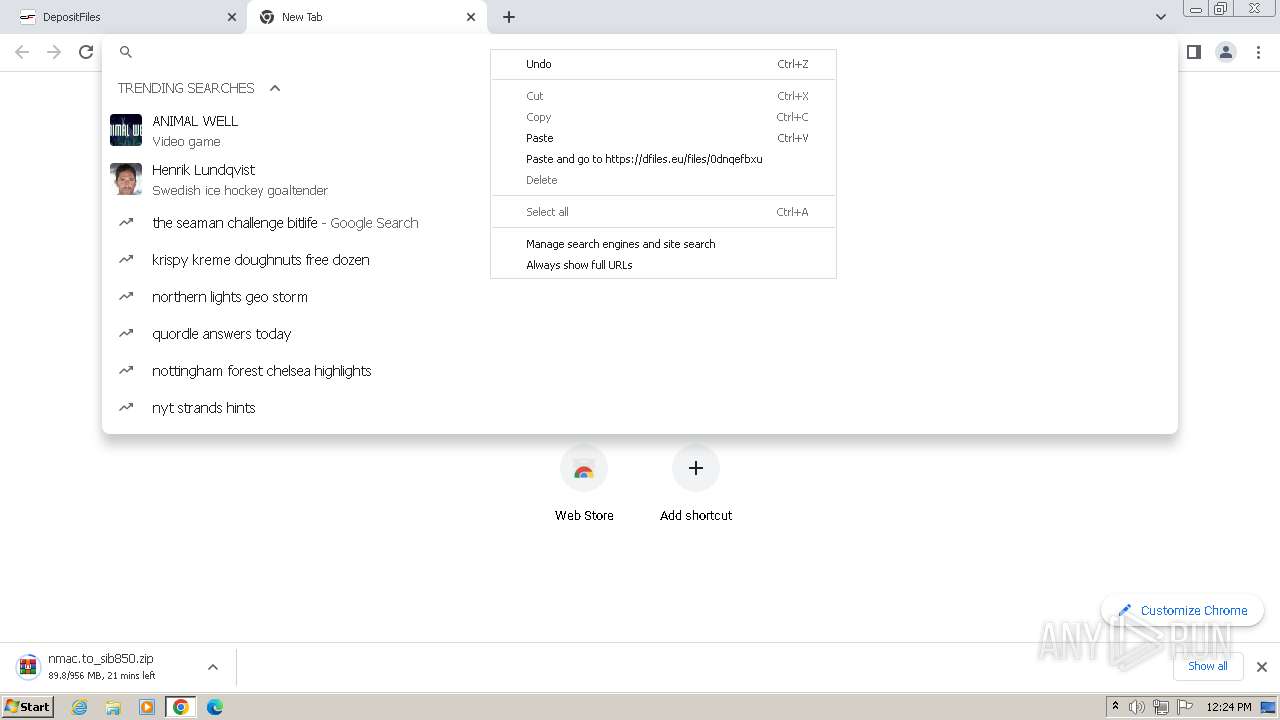Open the volume speaker tray icon
The width and height of the screenshot is (1280, 720).
pos(1137,707)
